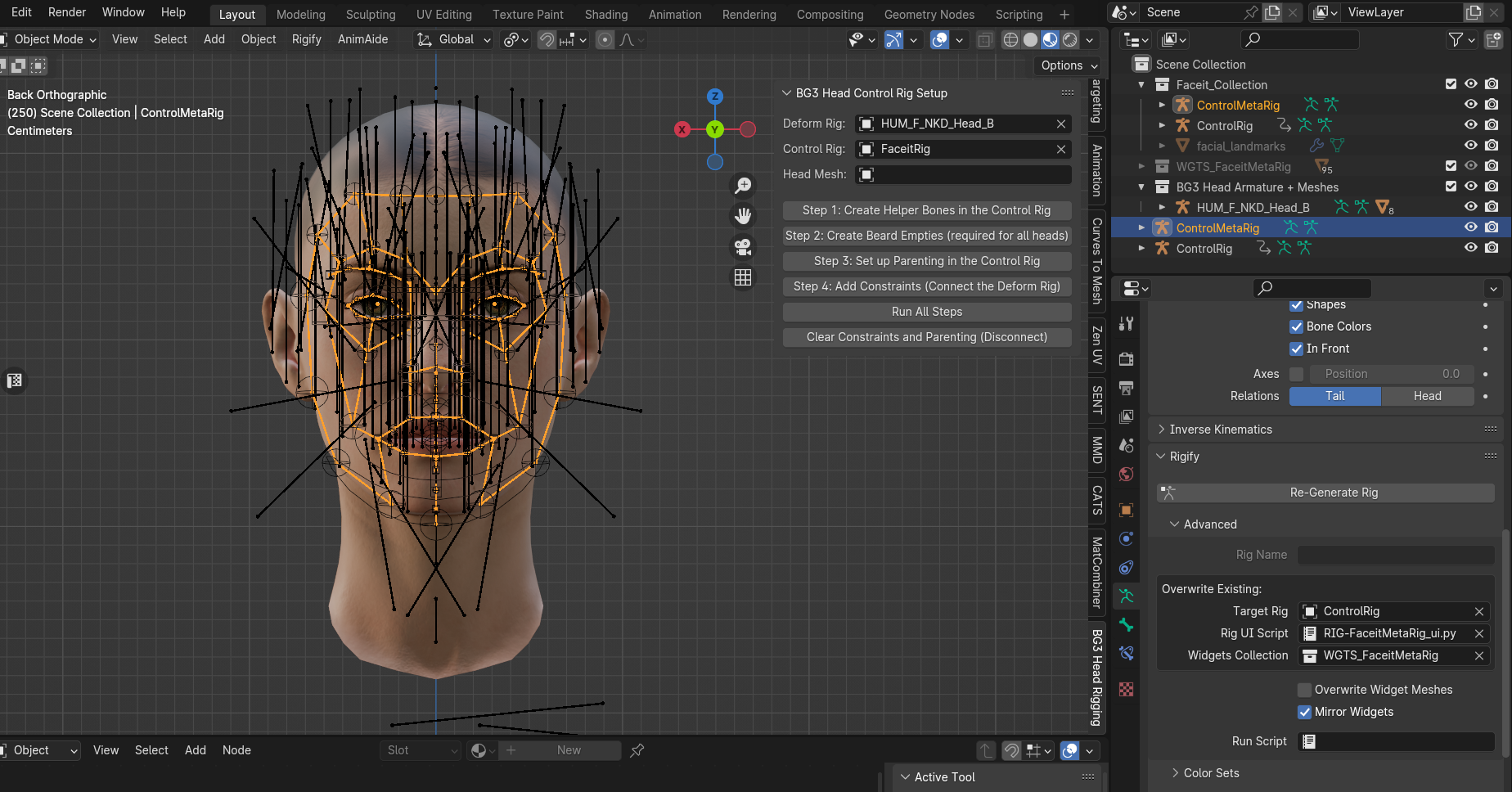Switch to UV Editing workspace
This screenshot has width=1512, height=792.
[444, 15]
